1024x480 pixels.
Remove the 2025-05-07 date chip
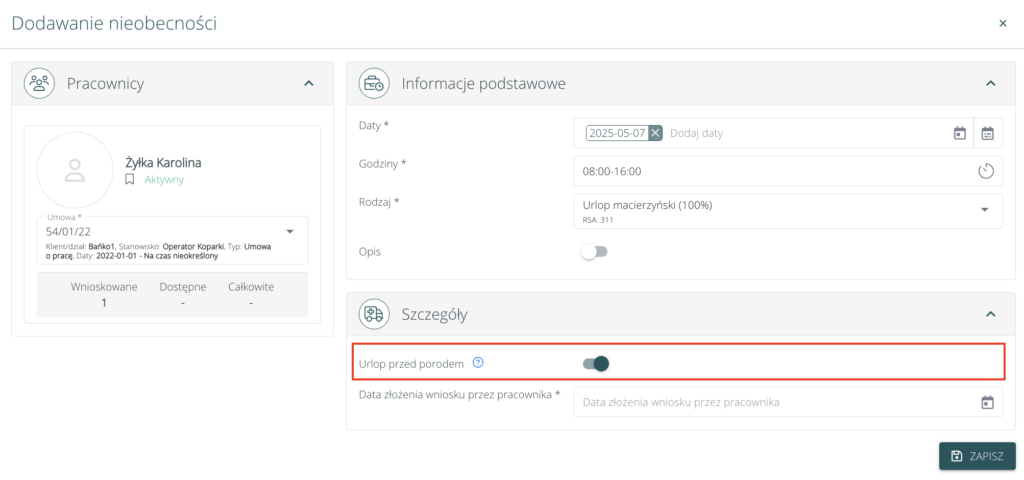click(x=655, y=133)
